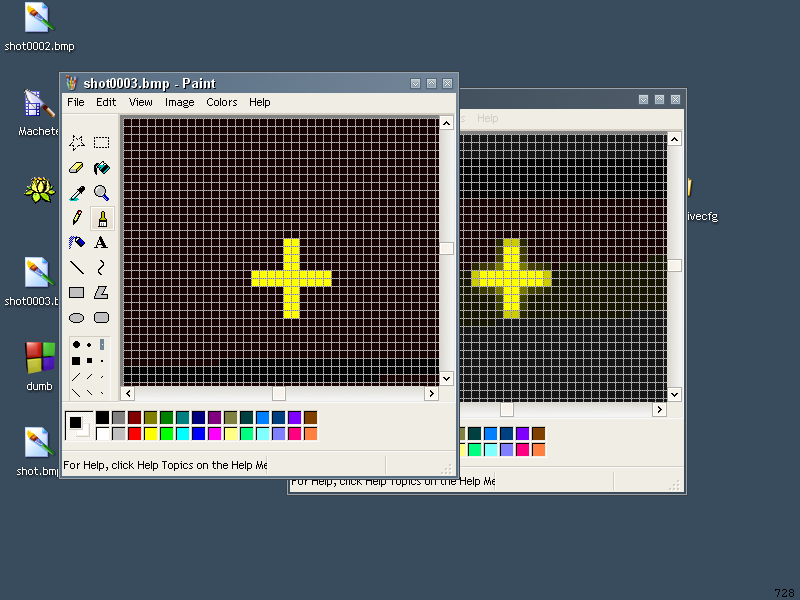Activate the Pick Color eyedropper tool
The width and height of the screenshot is (800, 600).
pos(77,193)
